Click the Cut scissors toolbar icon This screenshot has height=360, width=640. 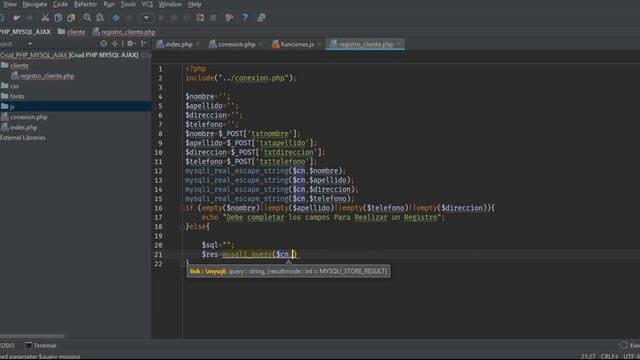(45, 18)
